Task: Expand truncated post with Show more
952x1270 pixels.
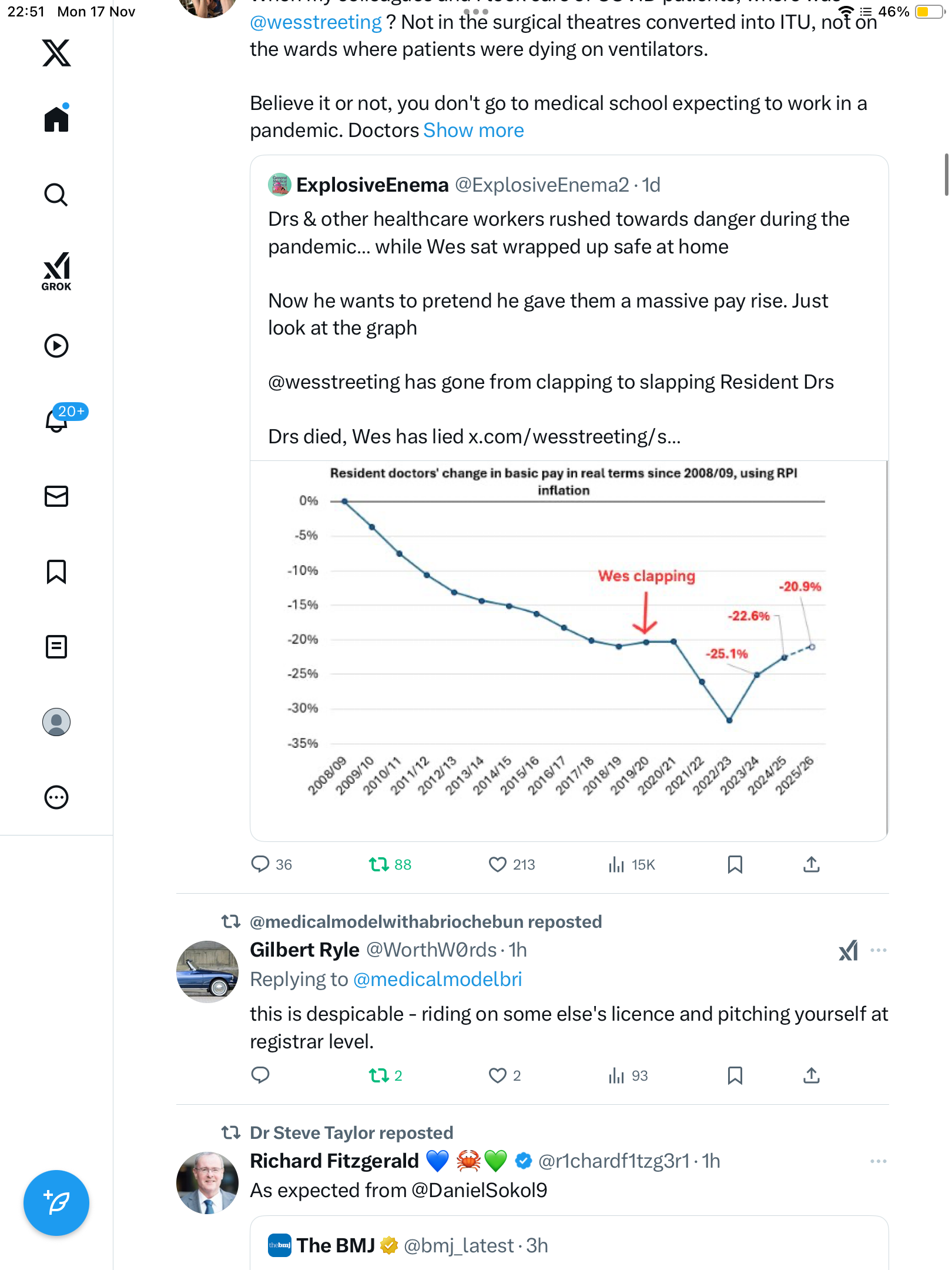Action: click(473, 131)
